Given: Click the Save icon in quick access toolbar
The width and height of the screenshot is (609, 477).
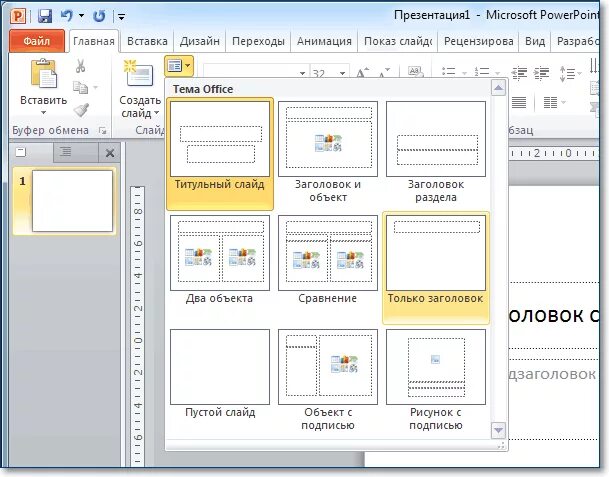Looking at the screenshot, I should point(45,16).
